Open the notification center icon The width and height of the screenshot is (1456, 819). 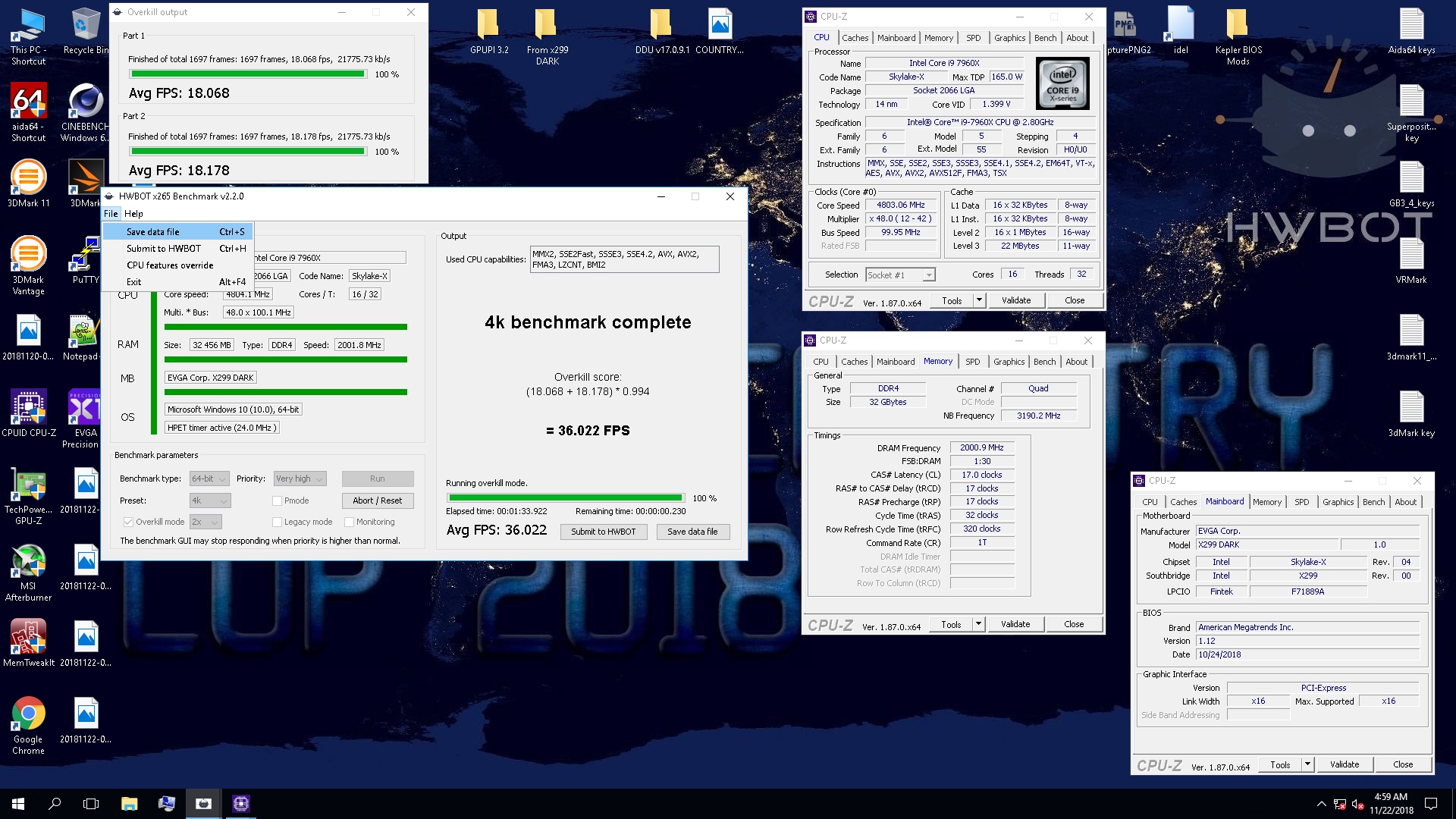point(1431,804)
